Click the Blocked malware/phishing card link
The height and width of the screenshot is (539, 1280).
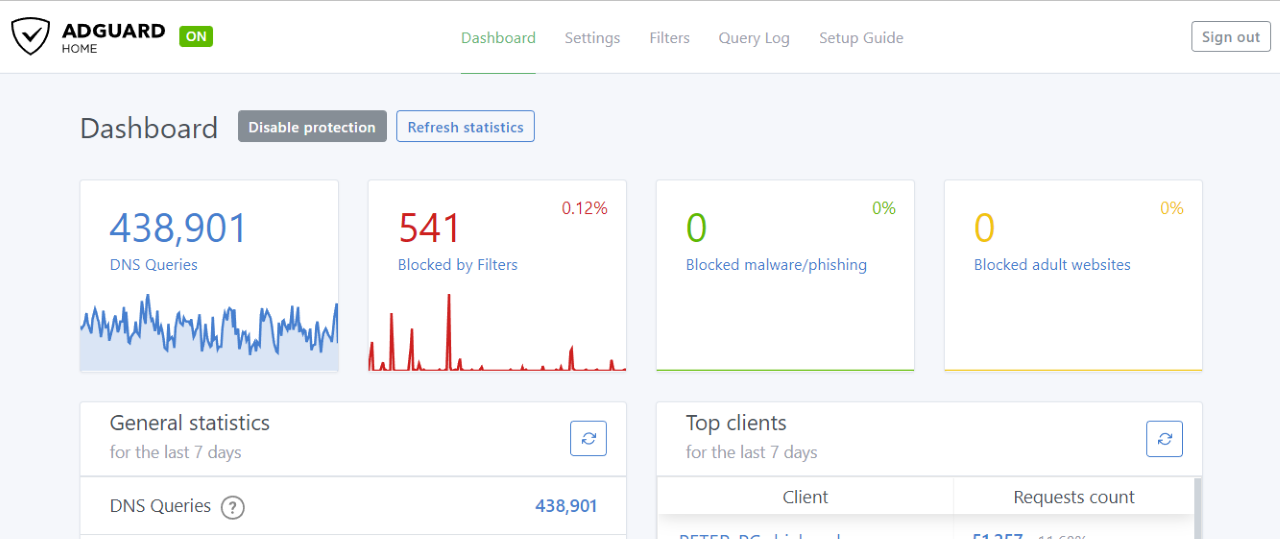pyautogui.click(x=776, y=265)
